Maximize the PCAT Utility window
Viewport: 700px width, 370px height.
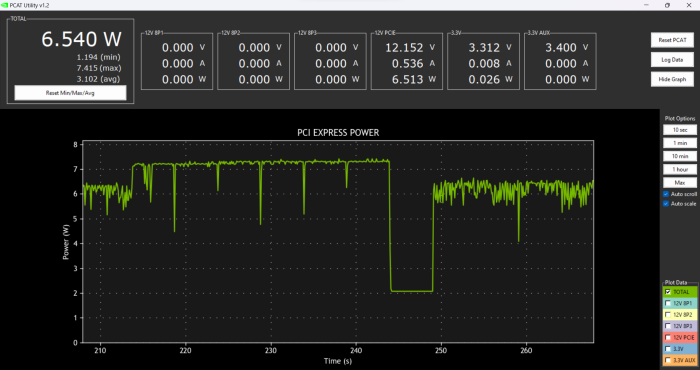[x=667, y=5]
